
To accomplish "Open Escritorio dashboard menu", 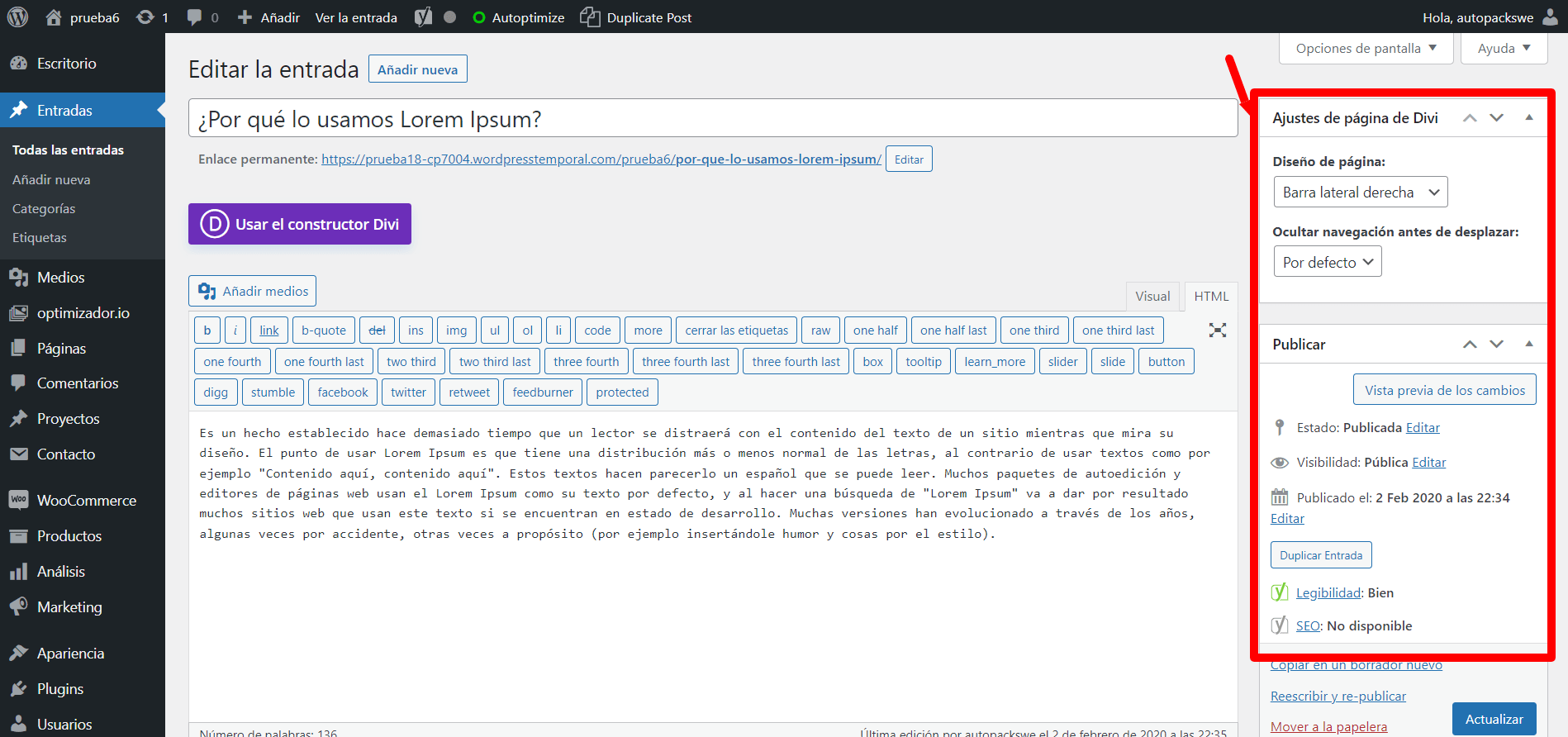I will [x=83, y=64].
